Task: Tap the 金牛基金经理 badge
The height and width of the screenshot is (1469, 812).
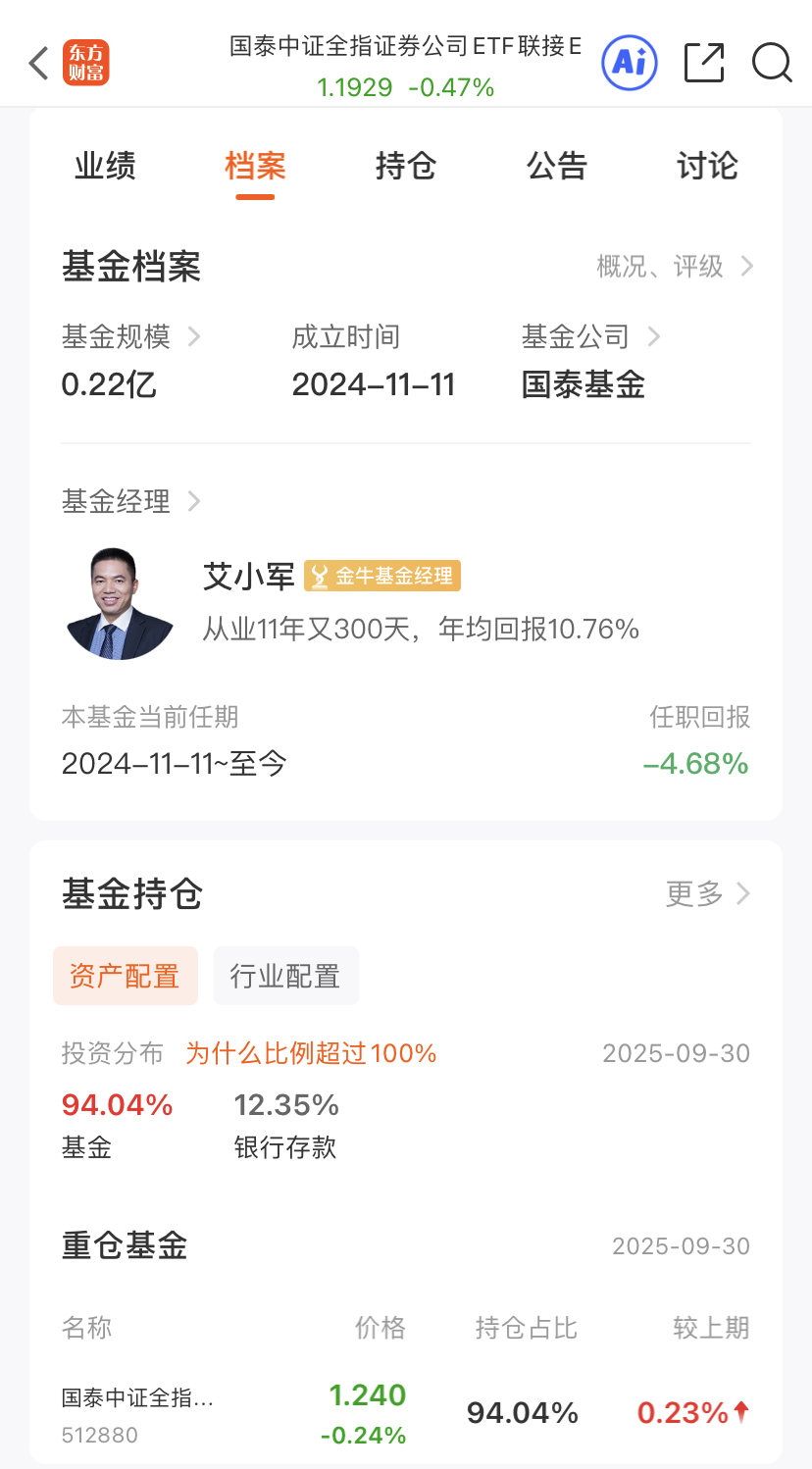Action: click(382, 576)
